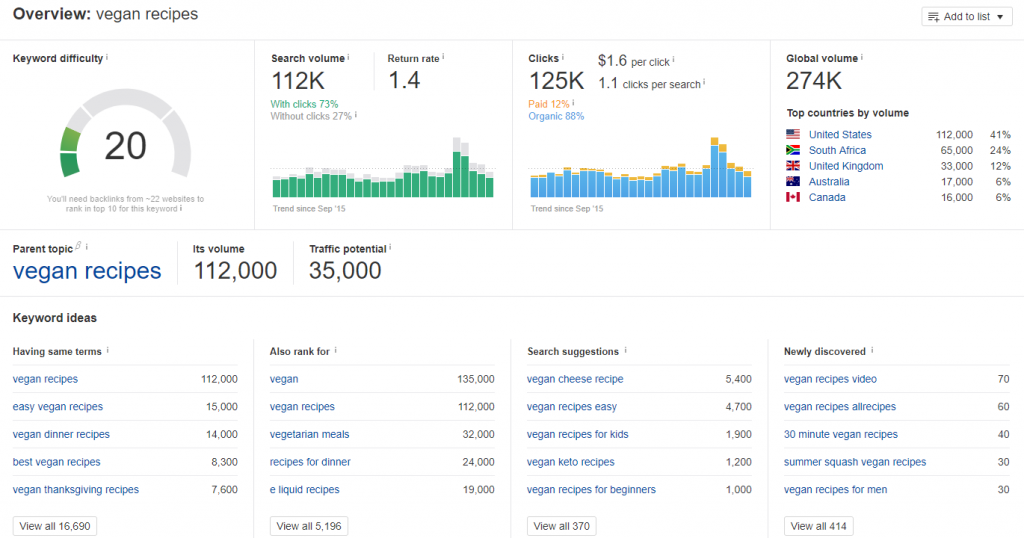Click the blue clicks trend chart
This screenshot has width=1024, height=538.
click(x=641, y=168)
